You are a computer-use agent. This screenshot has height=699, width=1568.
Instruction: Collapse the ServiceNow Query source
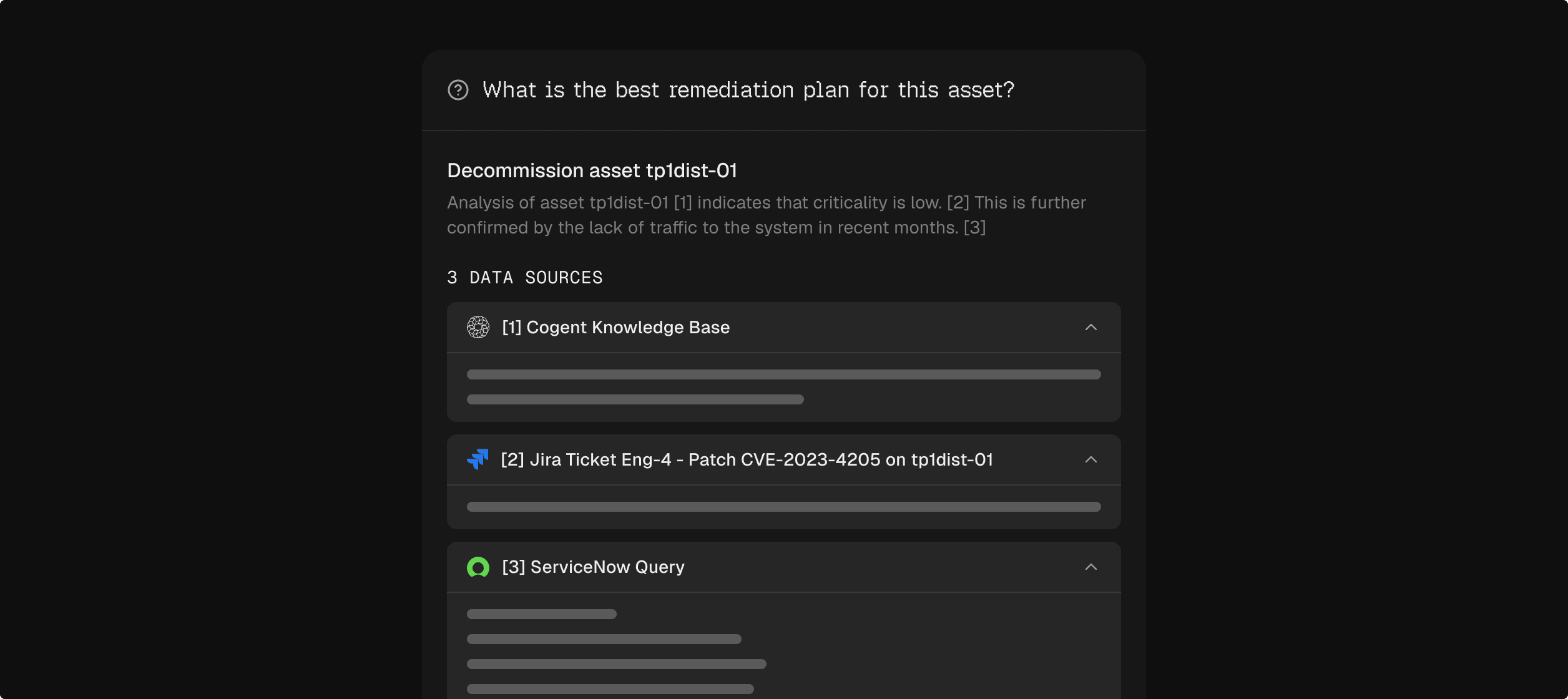(1090, 567)
